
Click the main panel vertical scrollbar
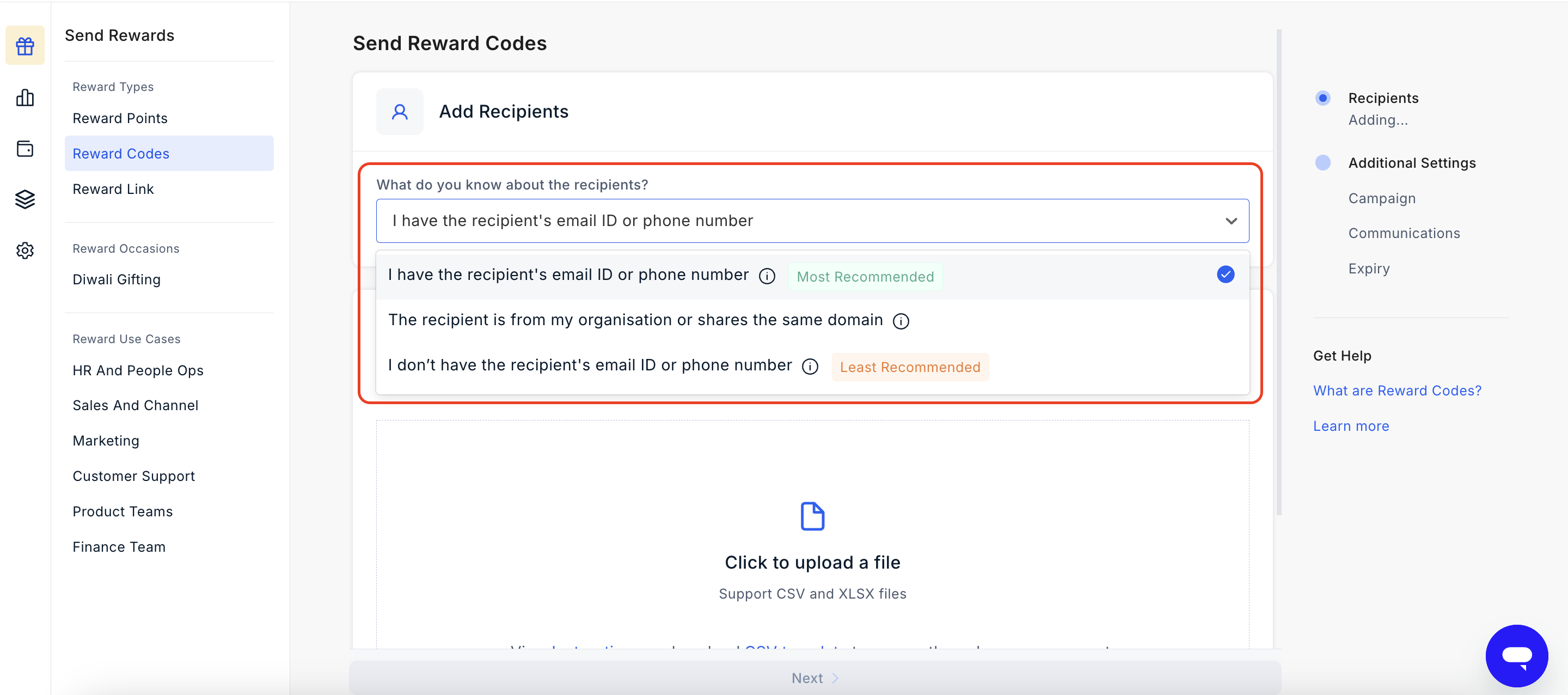[1278, 272]
